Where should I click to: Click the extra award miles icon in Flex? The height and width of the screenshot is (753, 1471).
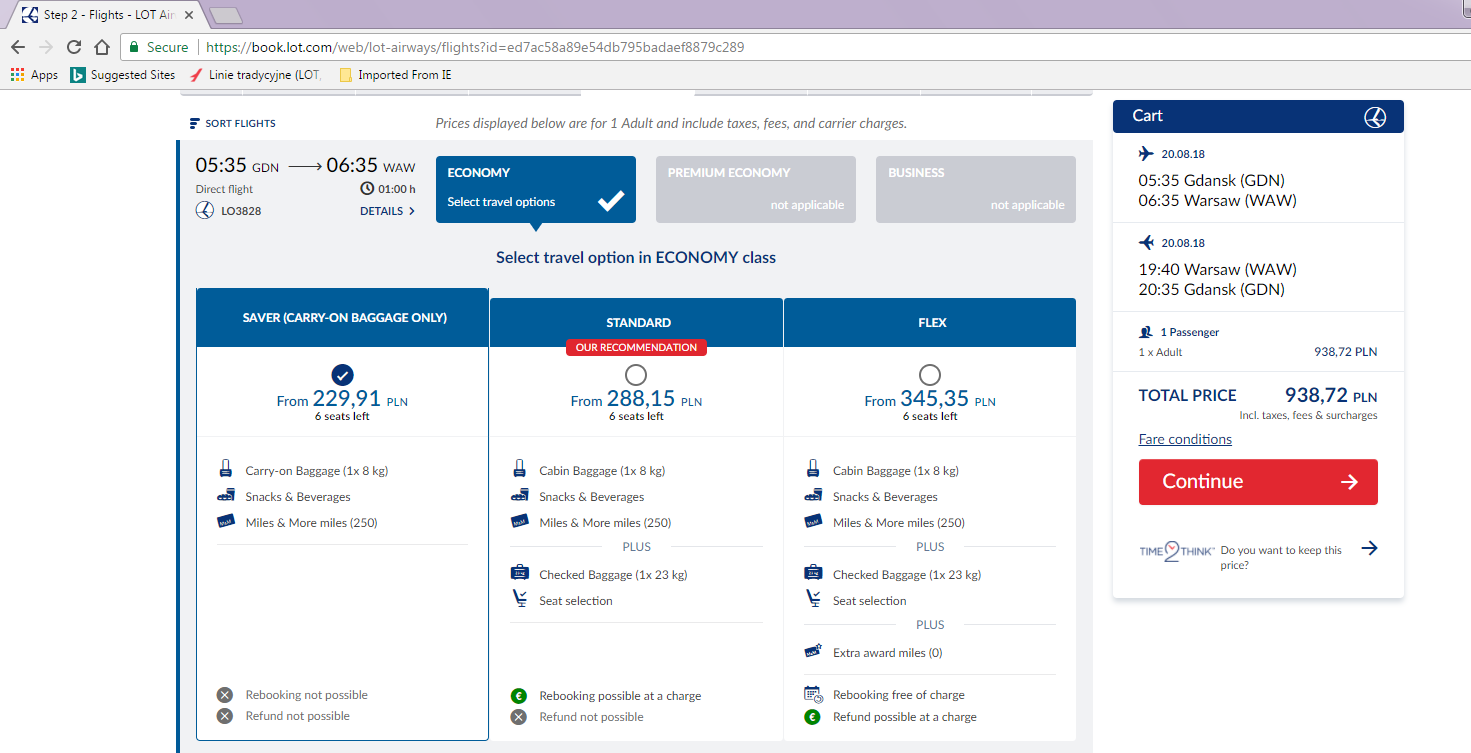coord(813,652)
